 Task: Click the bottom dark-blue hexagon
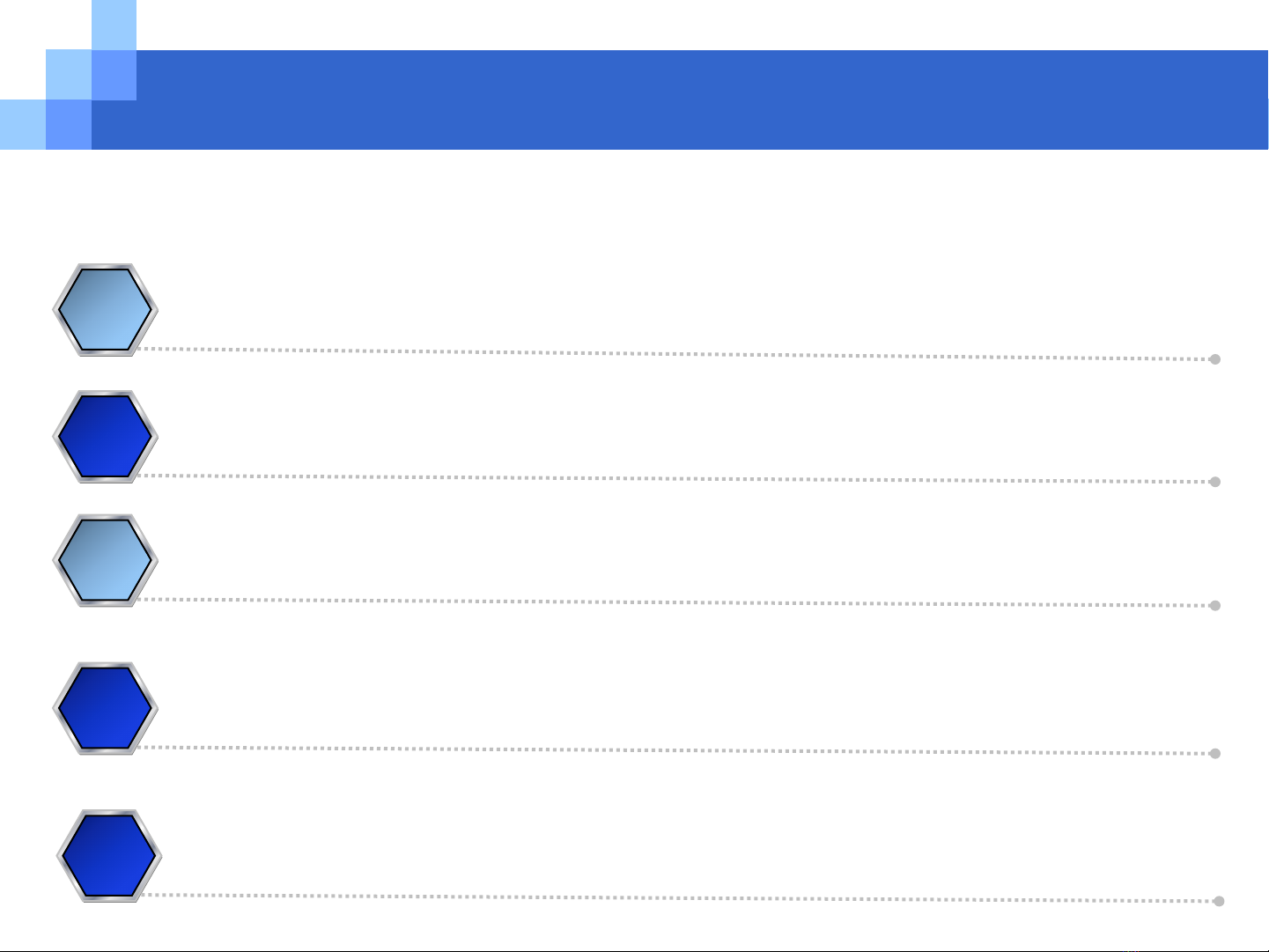click(x=109, y=856)
